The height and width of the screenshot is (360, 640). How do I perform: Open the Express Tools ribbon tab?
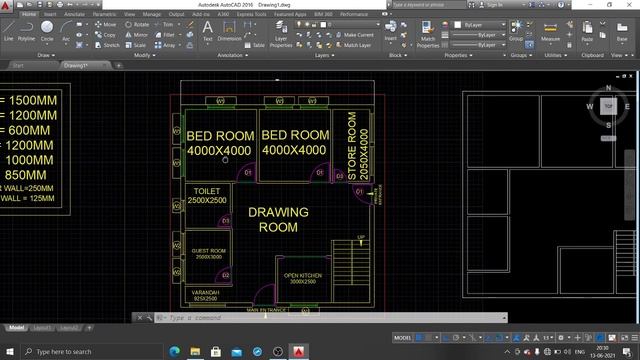(251, 14)
